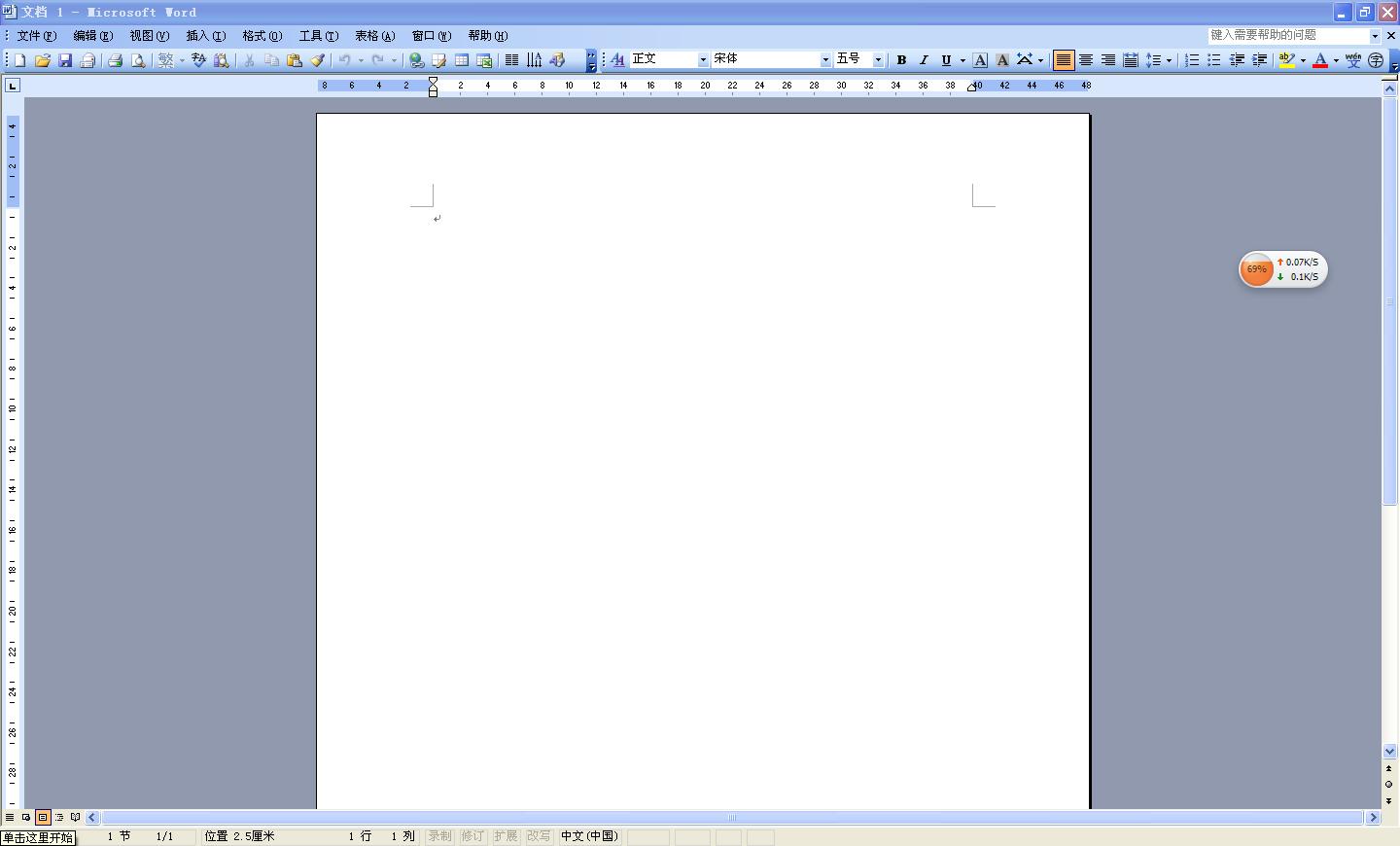Toggle Italic formatting
The width and height of the screenshot is (1400, 846).
coord(924,60)
